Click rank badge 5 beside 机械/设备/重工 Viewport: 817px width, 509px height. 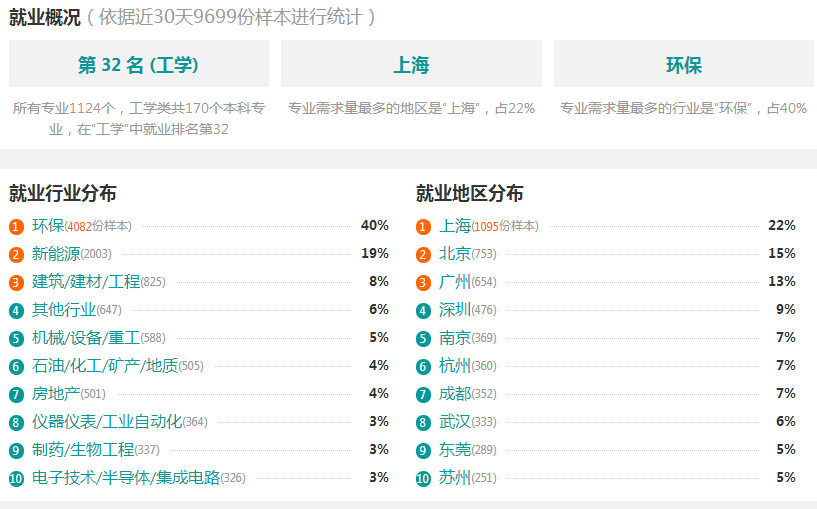point(16,339)
